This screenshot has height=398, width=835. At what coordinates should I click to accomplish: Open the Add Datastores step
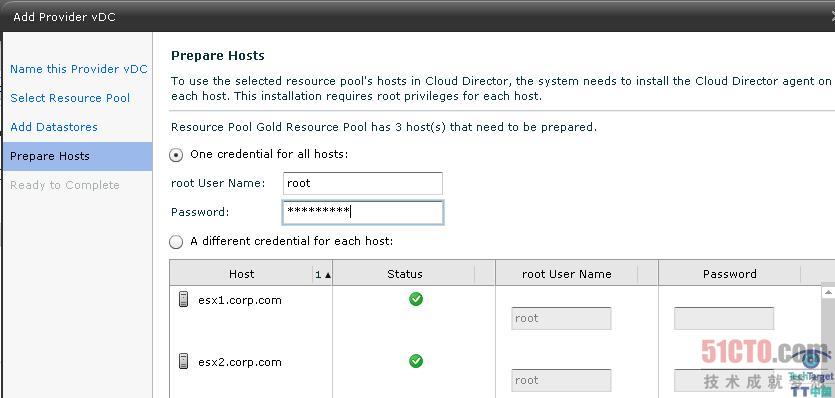click(x=54, y=127)
